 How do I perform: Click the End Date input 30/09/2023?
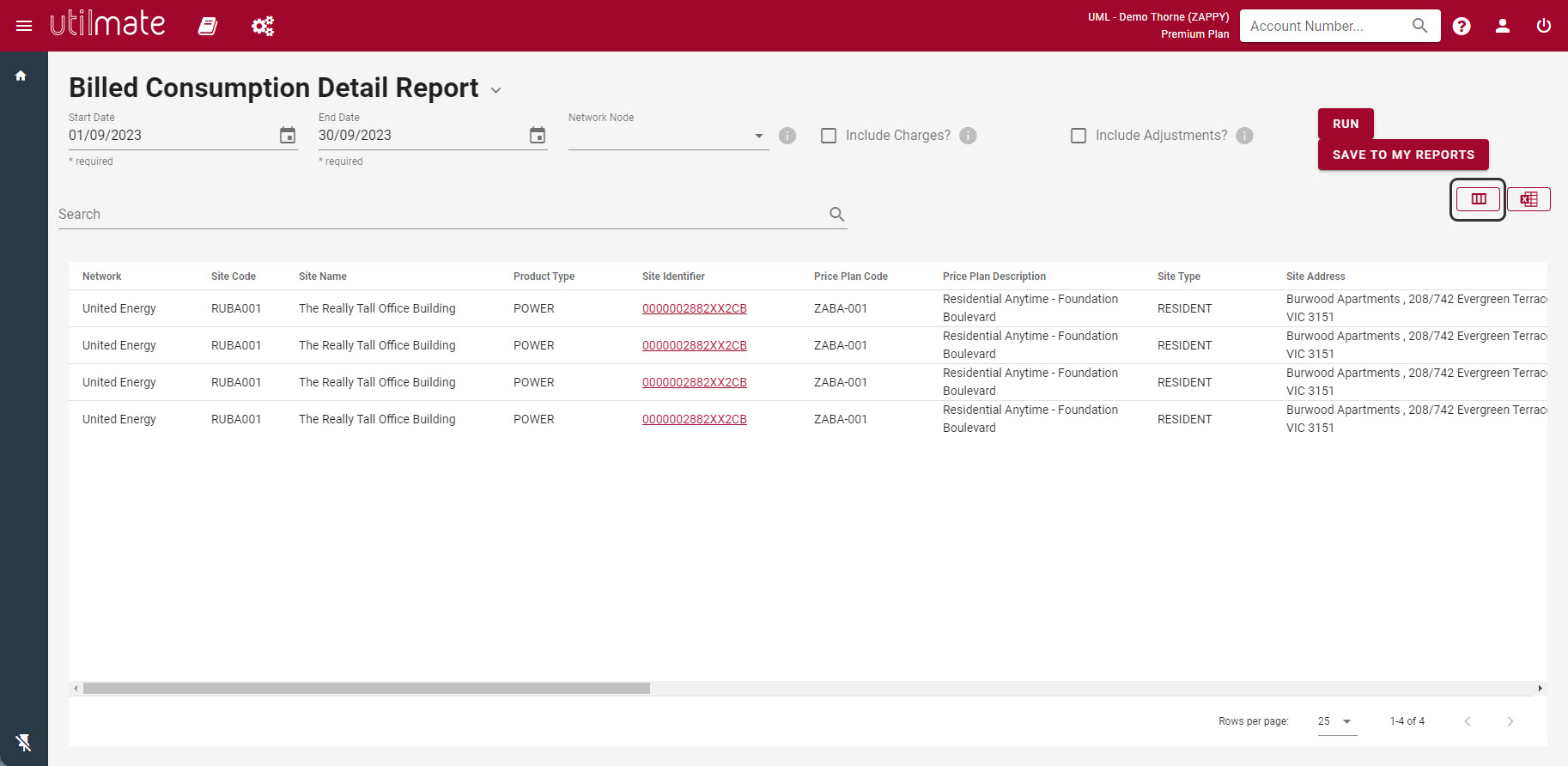420,135
